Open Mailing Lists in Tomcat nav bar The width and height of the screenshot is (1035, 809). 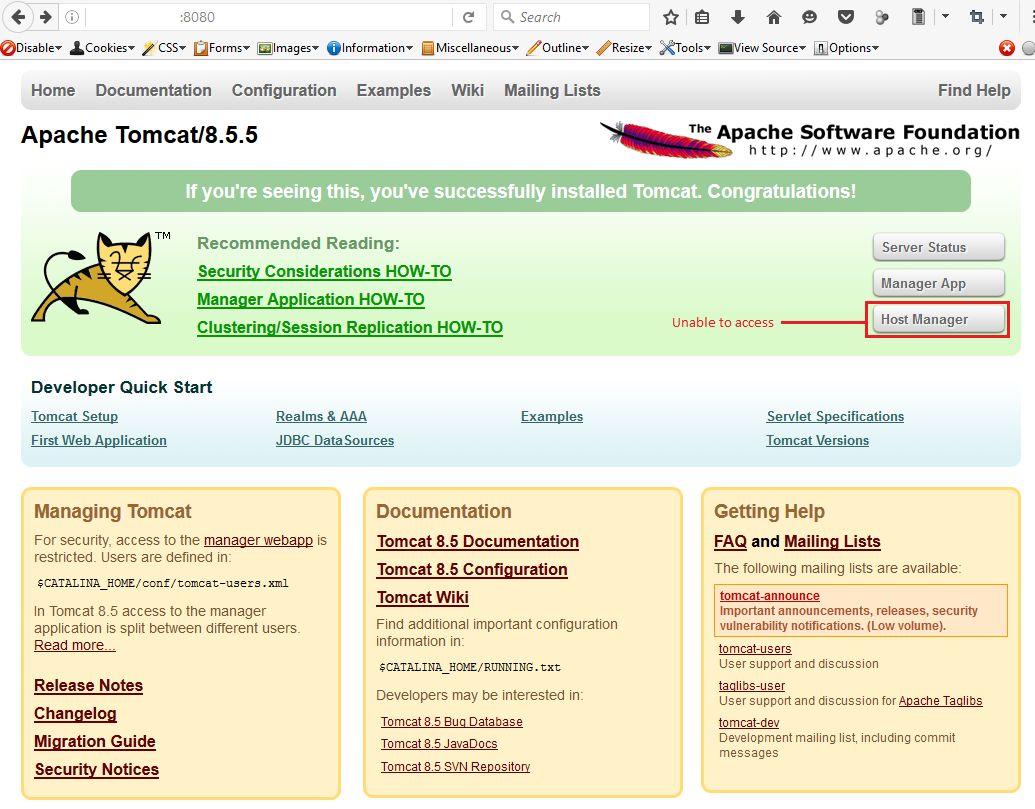click(x=552, y=90)
